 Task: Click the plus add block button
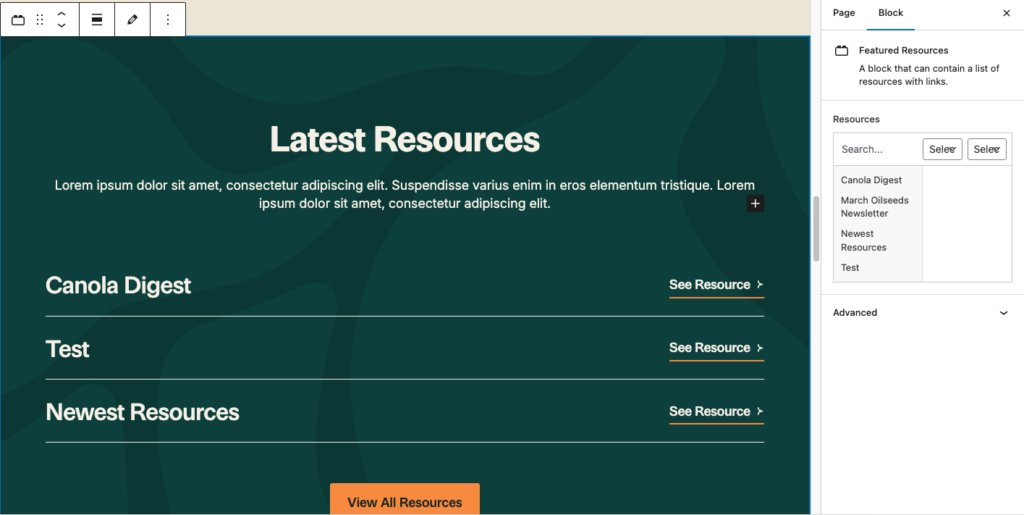point(755,204)
